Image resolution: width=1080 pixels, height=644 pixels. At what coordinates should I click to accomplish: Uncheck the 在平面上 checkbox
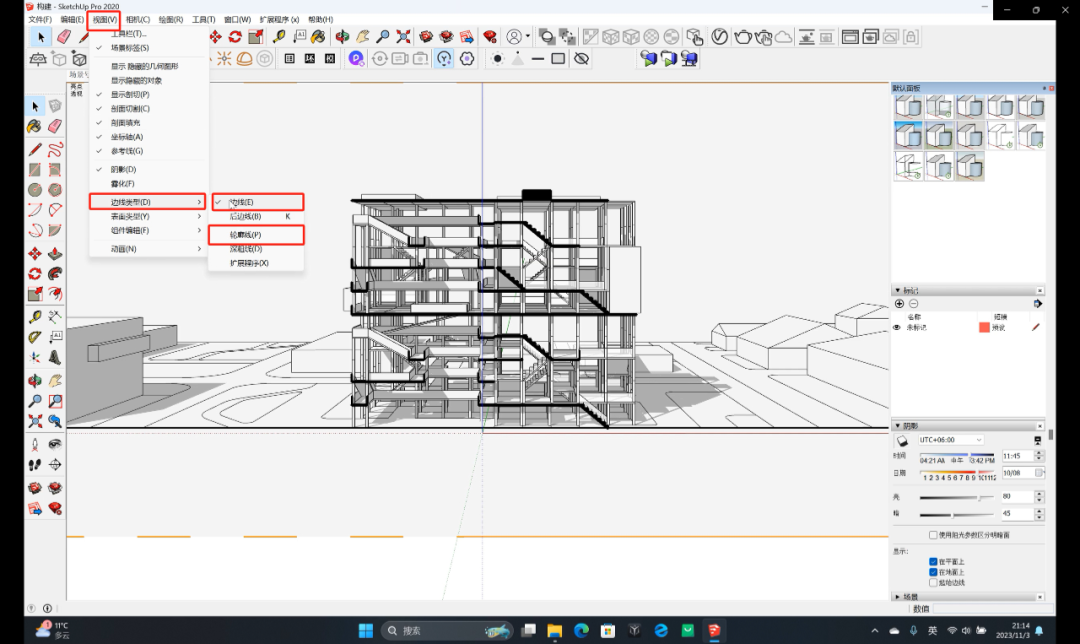933,561
